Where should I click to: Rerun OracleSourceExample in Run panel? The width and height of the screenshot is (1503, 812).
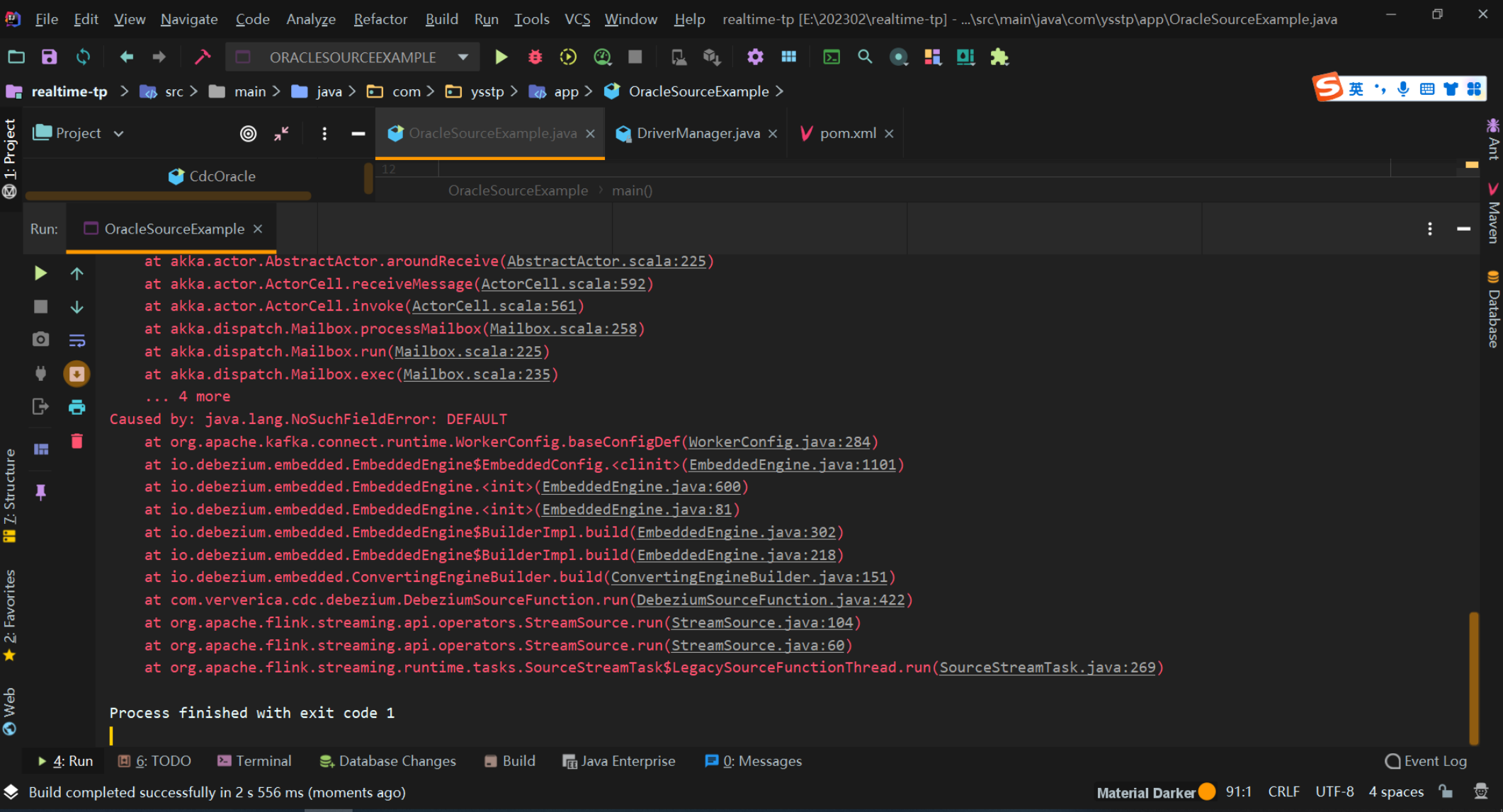coord(40,273)
